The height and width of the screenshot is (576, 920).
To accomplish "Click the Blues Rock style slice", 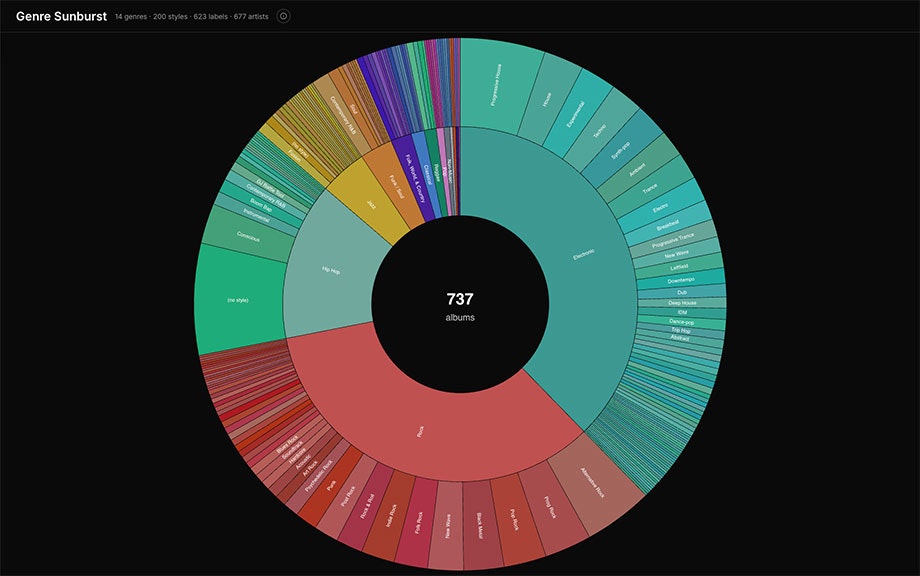I will click(287, 444).
